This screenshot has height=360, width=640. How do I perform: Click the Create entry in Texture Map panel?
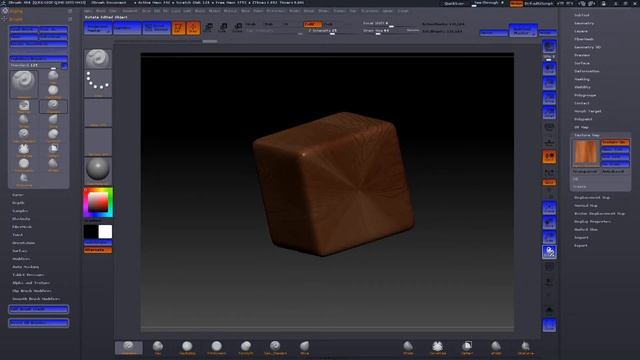[580, 187]
